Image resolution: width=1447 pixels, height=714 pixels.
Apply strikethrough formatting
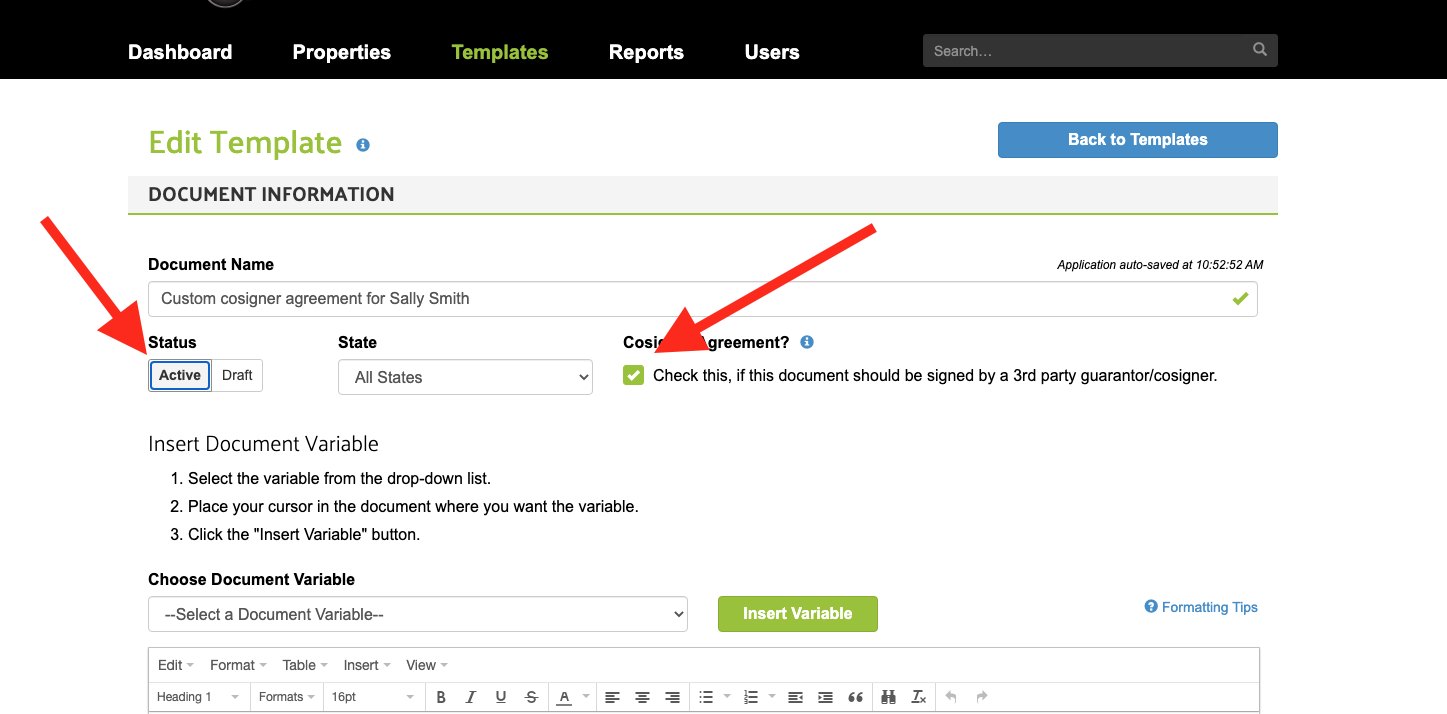tap(531, 697)
